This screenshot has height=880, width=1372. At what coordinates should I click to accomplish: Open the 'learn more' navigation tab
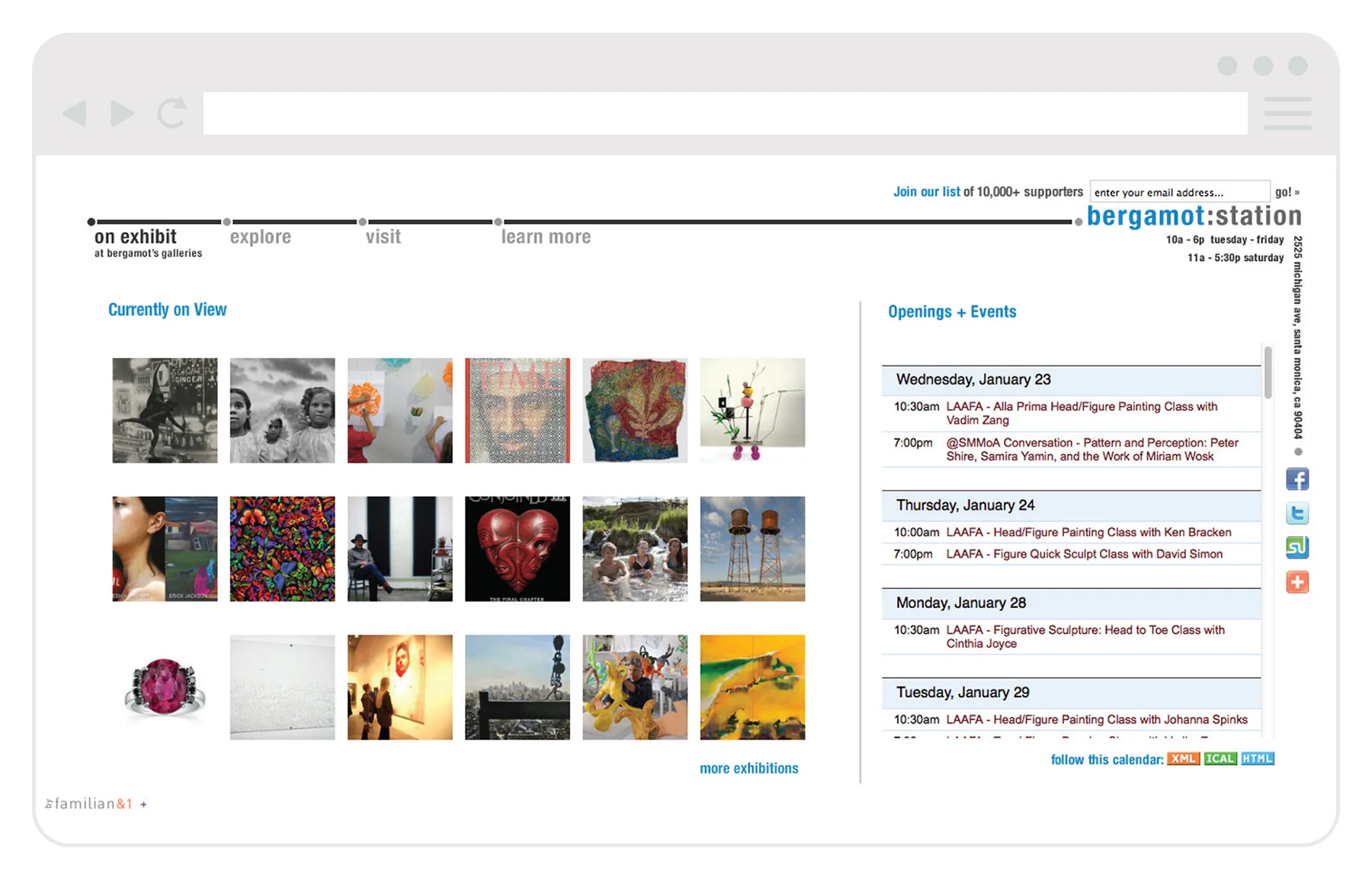[546, 237]
